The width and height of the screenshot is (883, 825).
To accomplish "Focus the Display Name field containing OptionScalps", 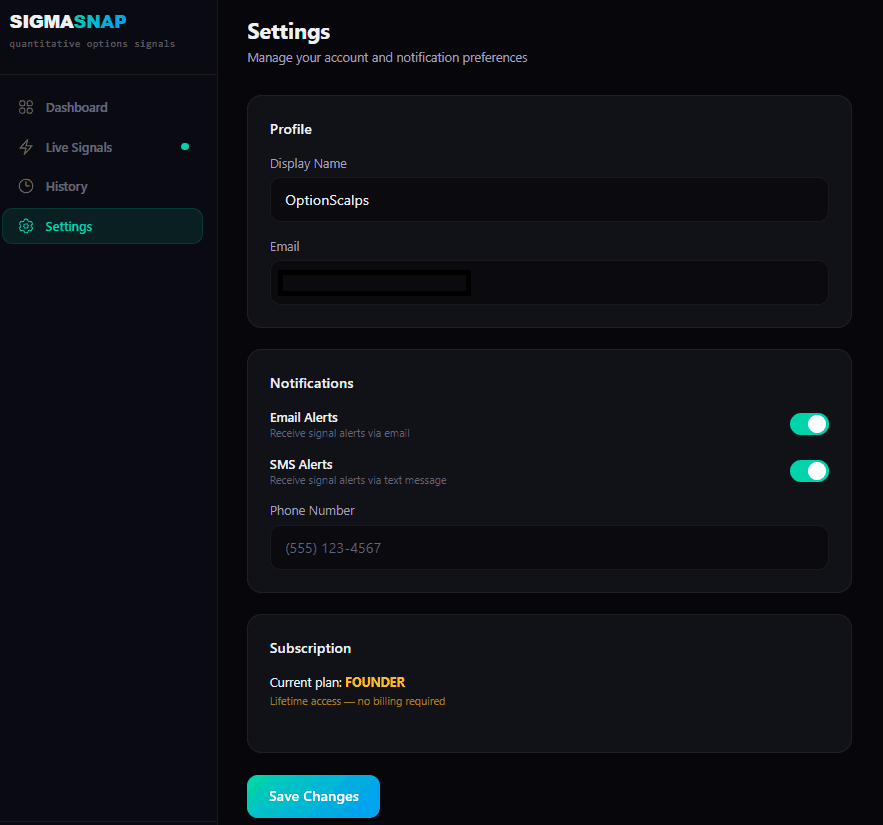I will [548, 200].
